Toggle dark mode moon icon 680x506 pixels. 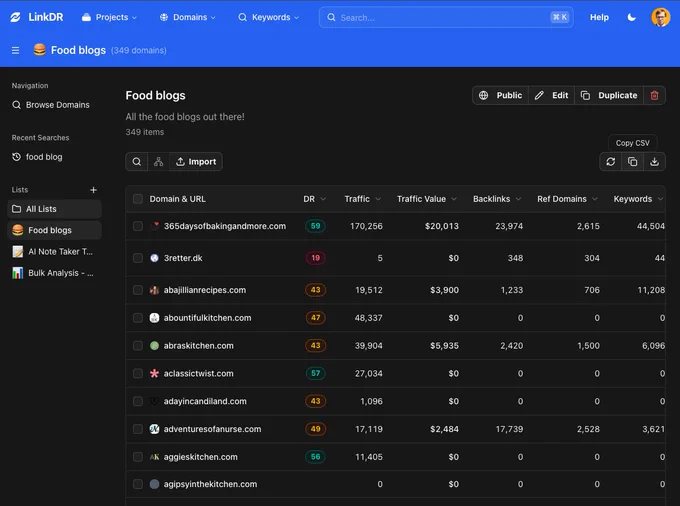[x=631, y=17]
